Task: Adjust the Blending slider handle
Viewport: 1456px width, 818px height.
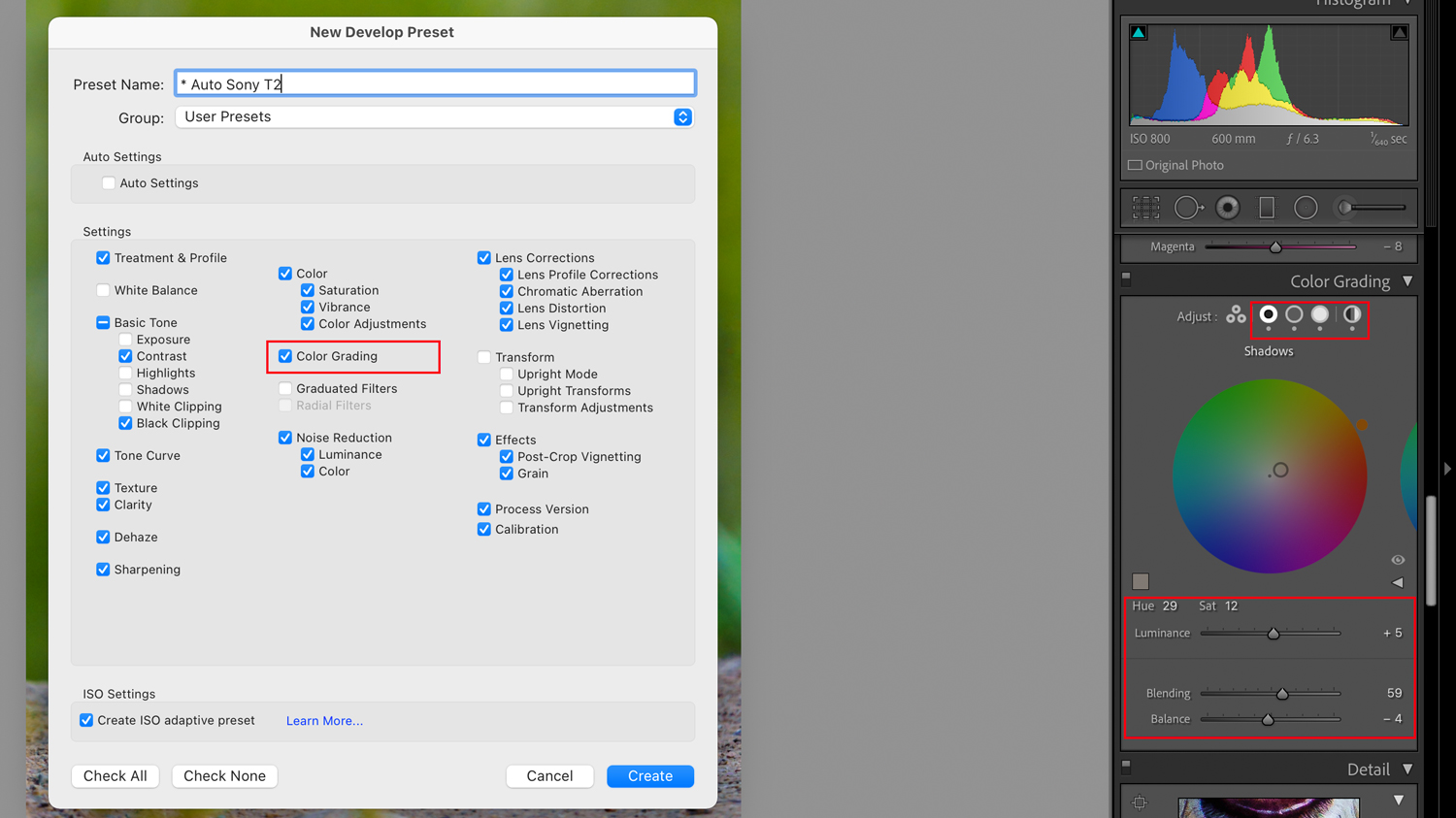Action: [1282, 694]
